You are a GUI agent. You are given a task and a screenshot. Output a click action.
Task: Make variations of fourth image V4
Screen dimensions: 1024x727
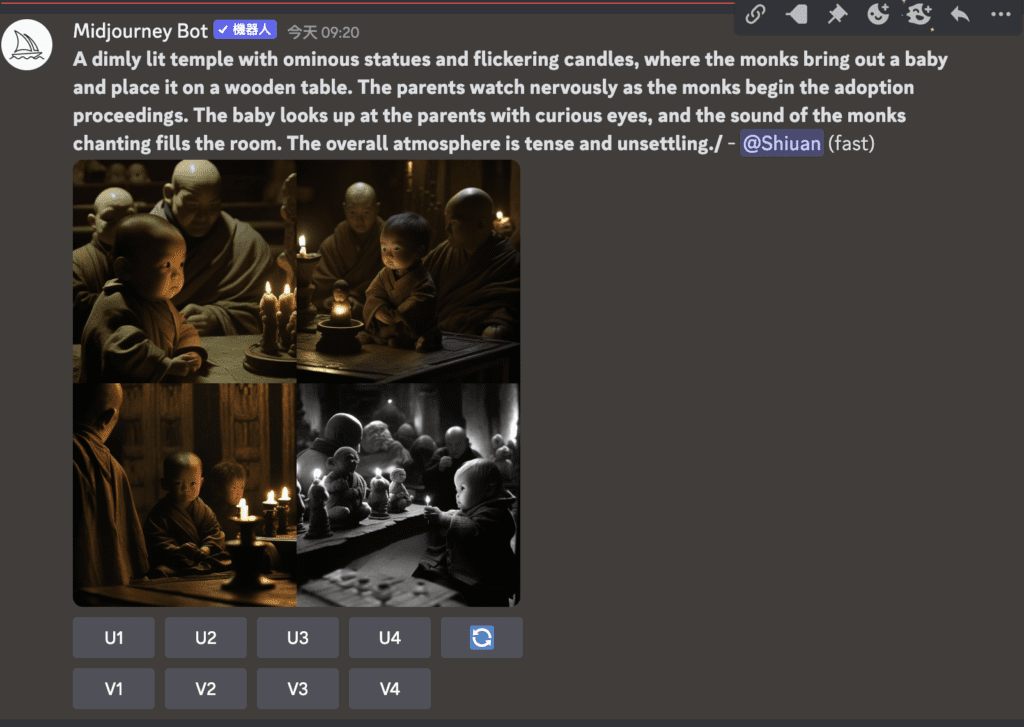[390, 688]
